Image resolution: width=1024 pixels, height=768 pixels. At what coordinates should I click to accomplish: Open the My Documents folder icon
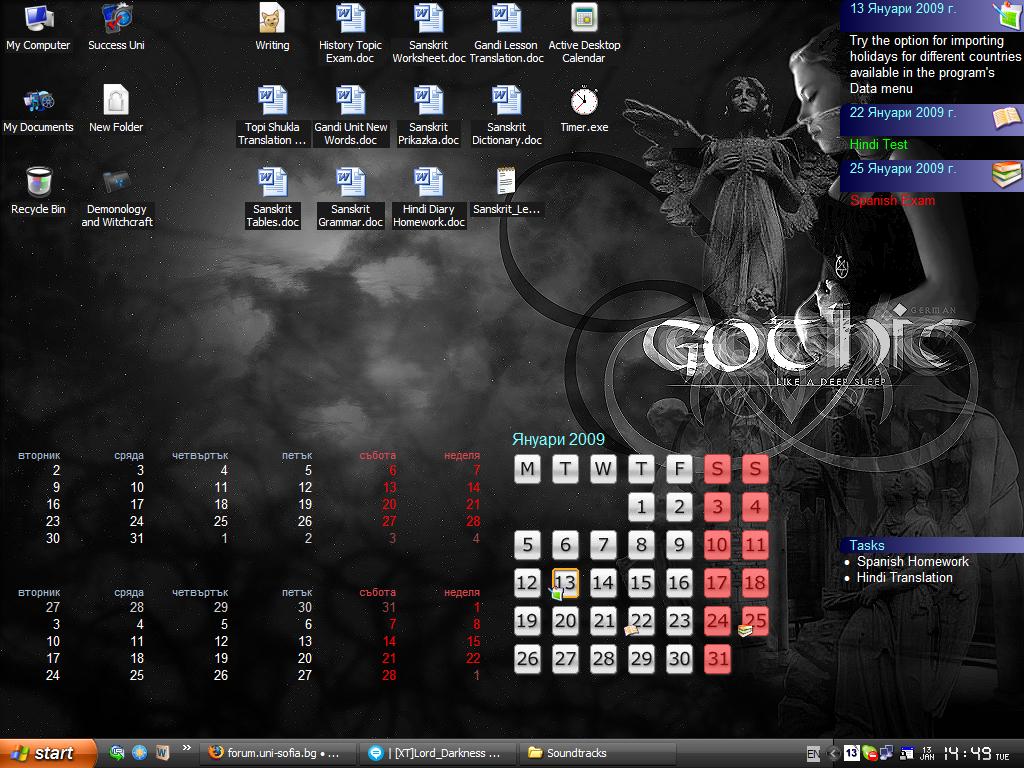[38, 102]
